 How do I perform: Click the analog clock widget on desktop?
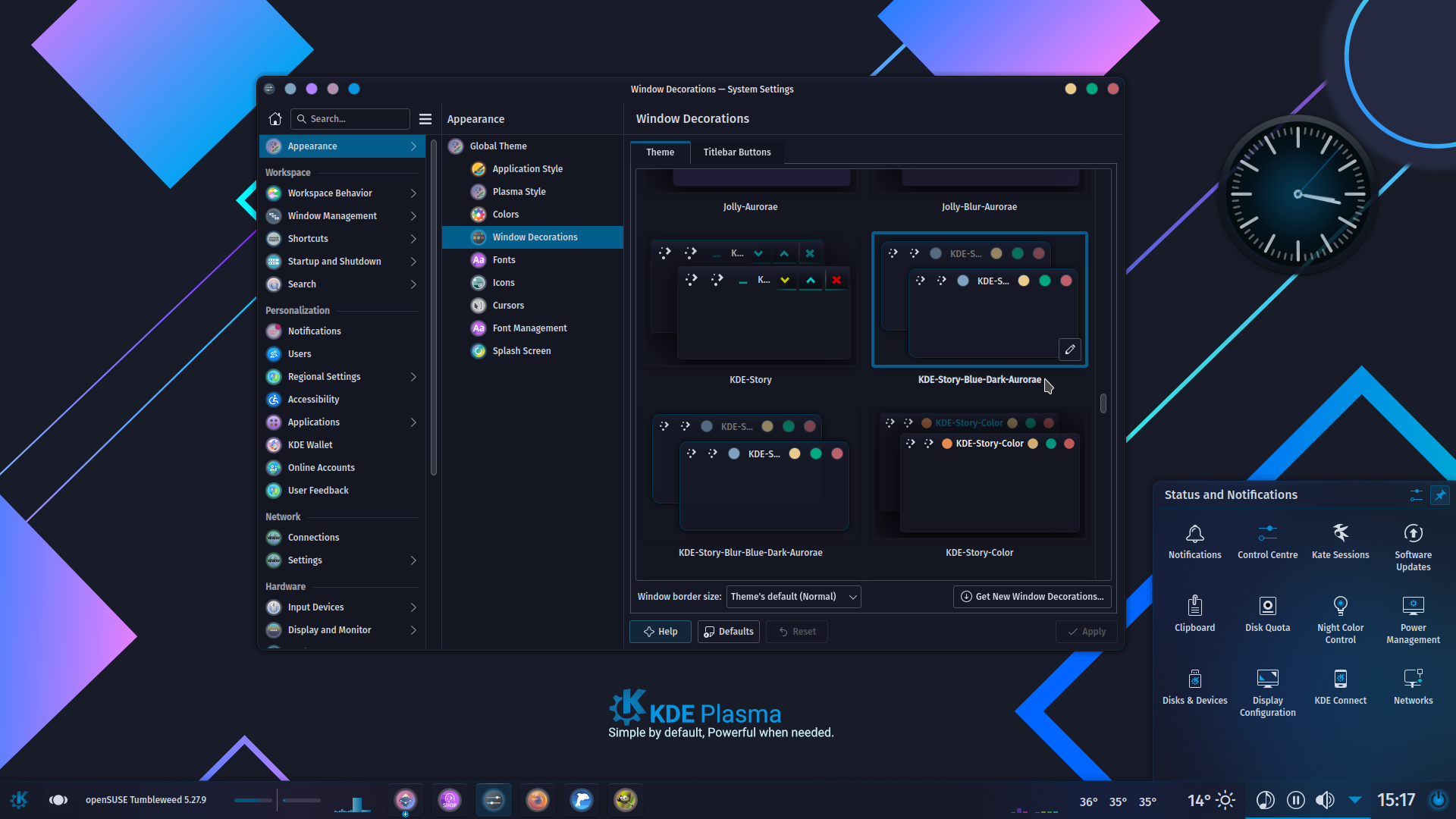1298,194
